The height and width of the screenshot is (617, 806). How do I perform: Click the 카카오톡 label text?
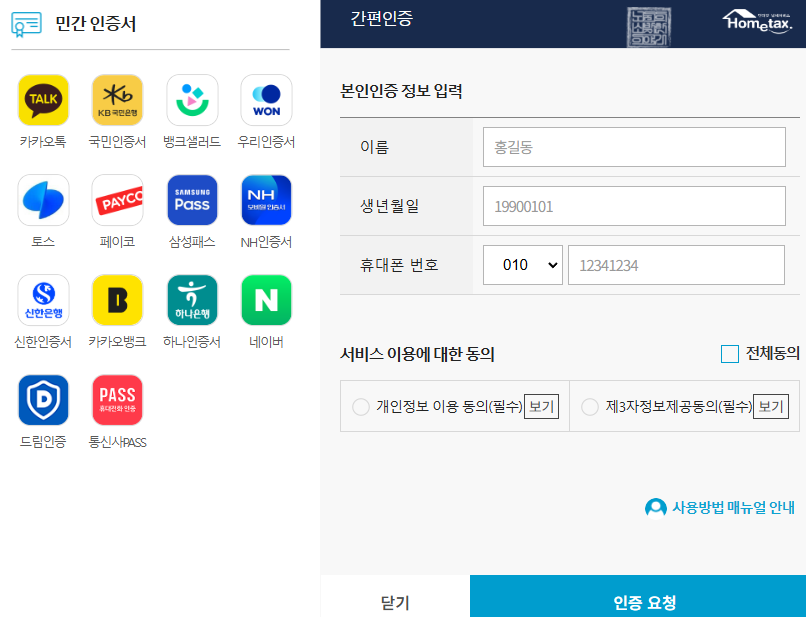tap(43, 141)
